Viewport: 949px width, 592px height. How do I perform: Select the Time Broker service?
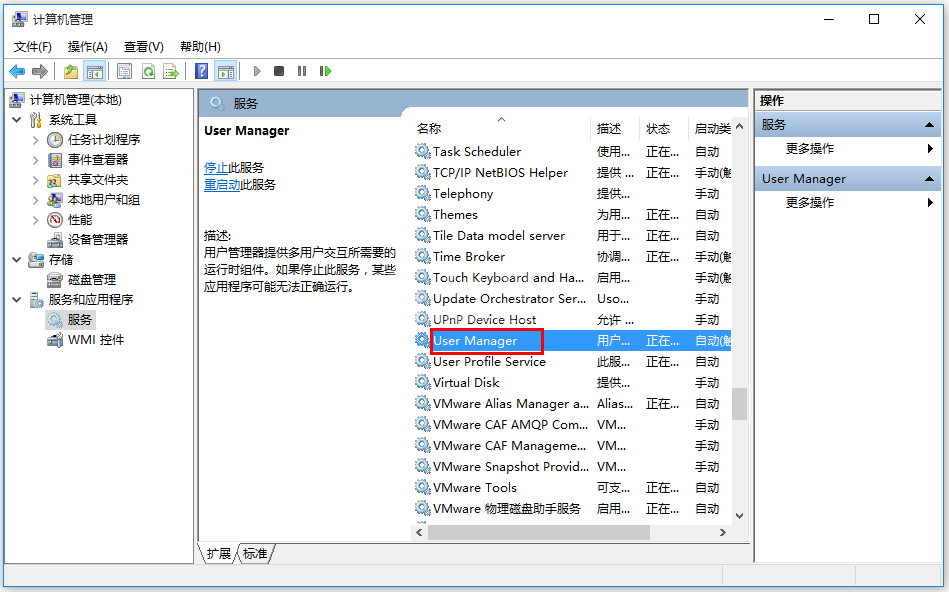[x=572, y=257]
